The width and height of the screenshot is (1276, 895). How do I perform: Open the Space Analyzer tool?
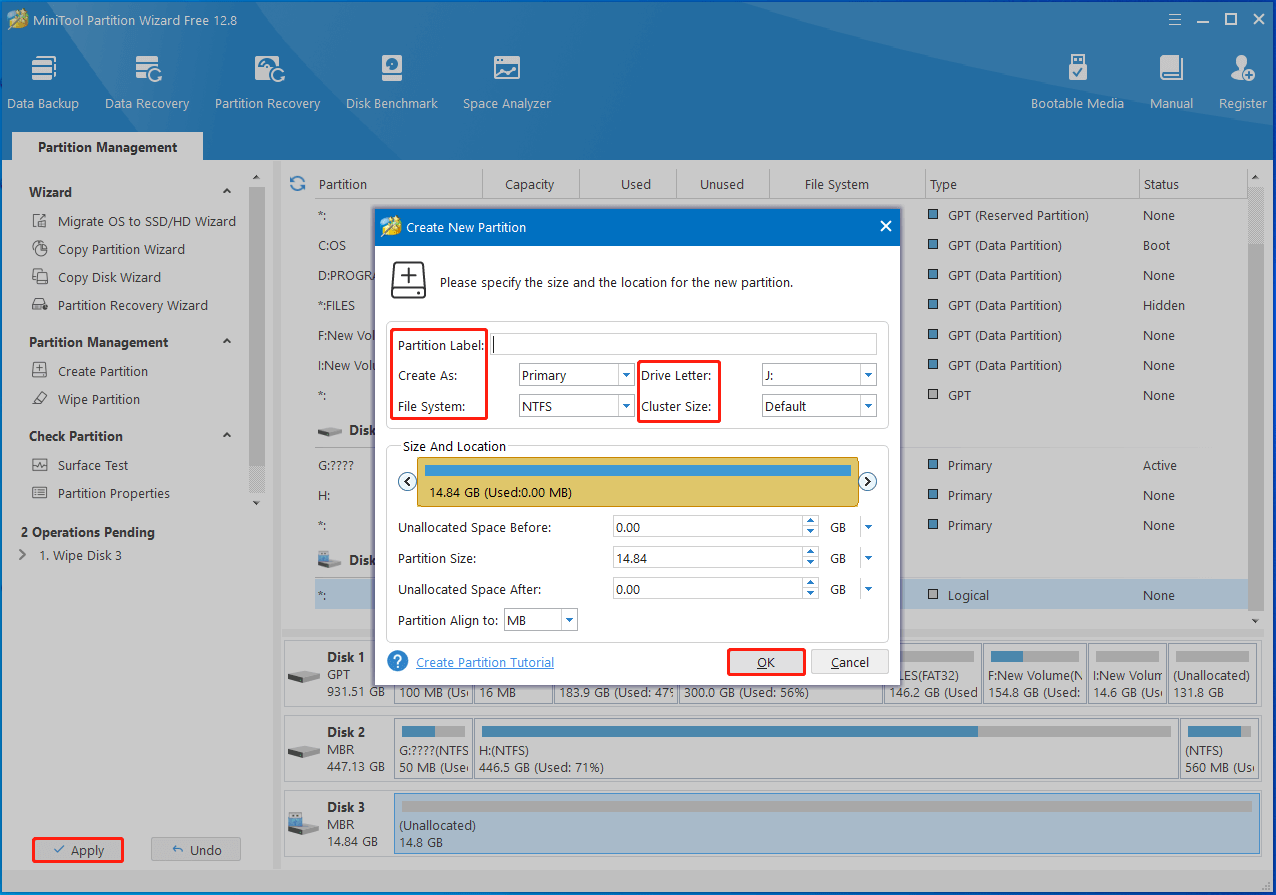coord(507,82)
